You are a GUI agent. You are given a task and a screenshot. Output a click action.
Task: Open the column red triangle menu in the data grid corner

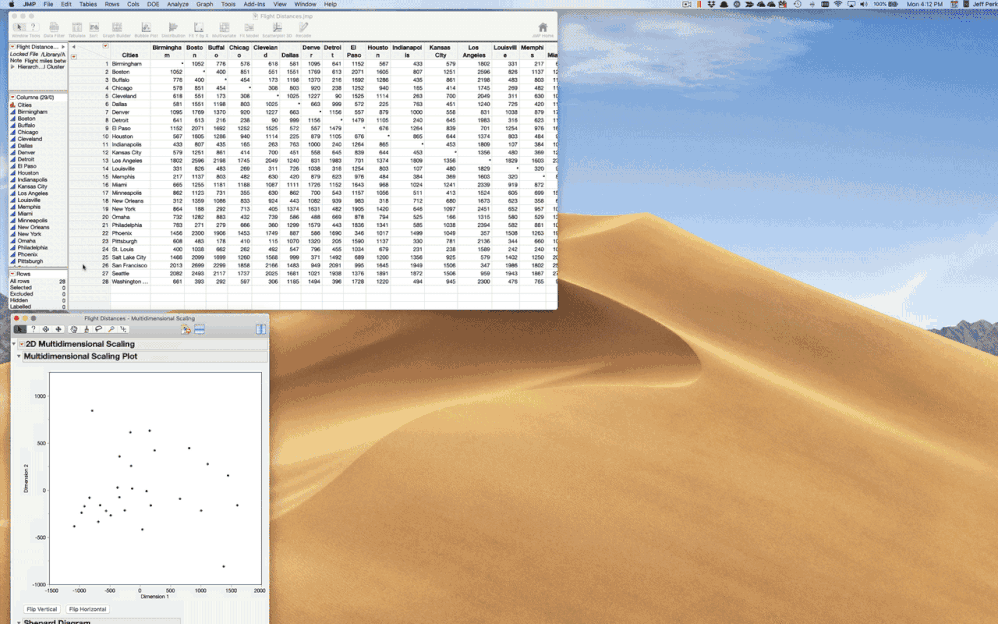point(105,46)
